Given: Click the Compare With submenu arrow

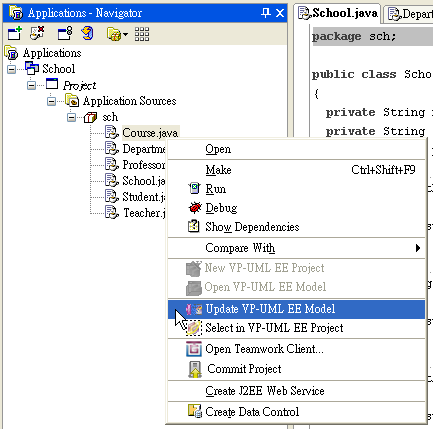Looking at the screenshot, I should (x=418, y=248).
